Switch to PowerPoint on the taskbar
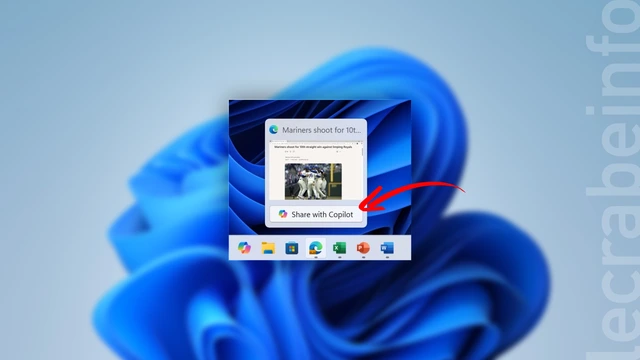 click(x=363, y=248)
